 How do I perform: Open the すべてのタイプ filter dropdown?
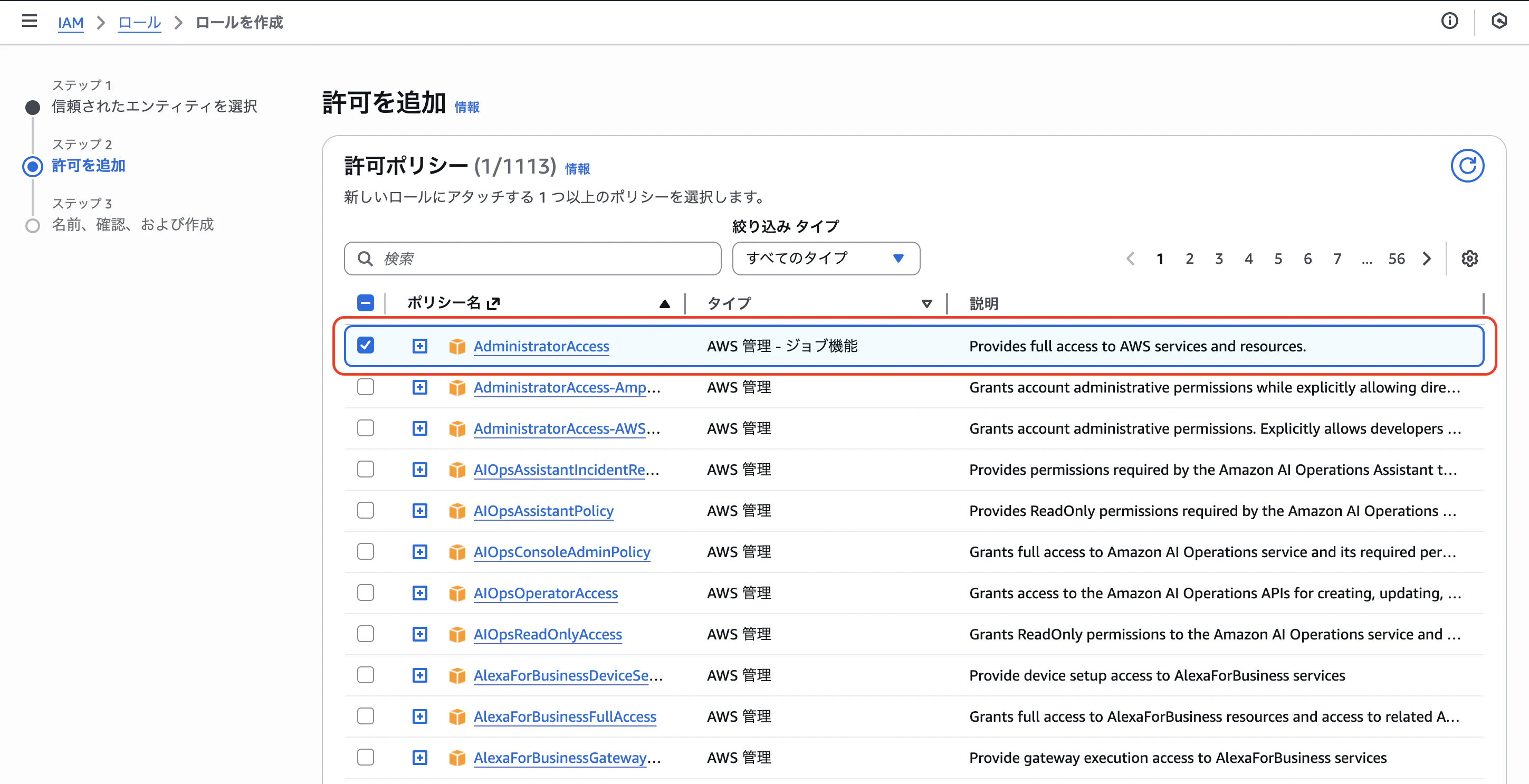[826, 258]
